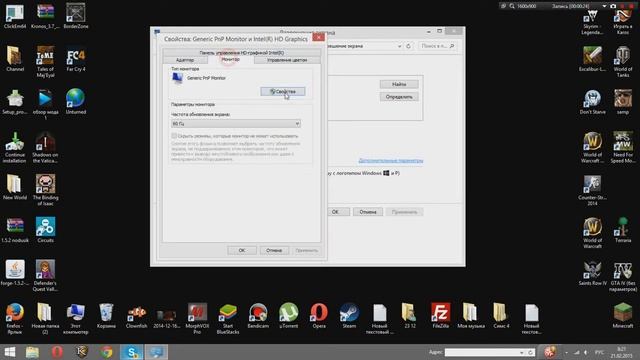Open the Don't Starve desktop icon
Viewport: 640px width, 360px height.
(592, 102)
